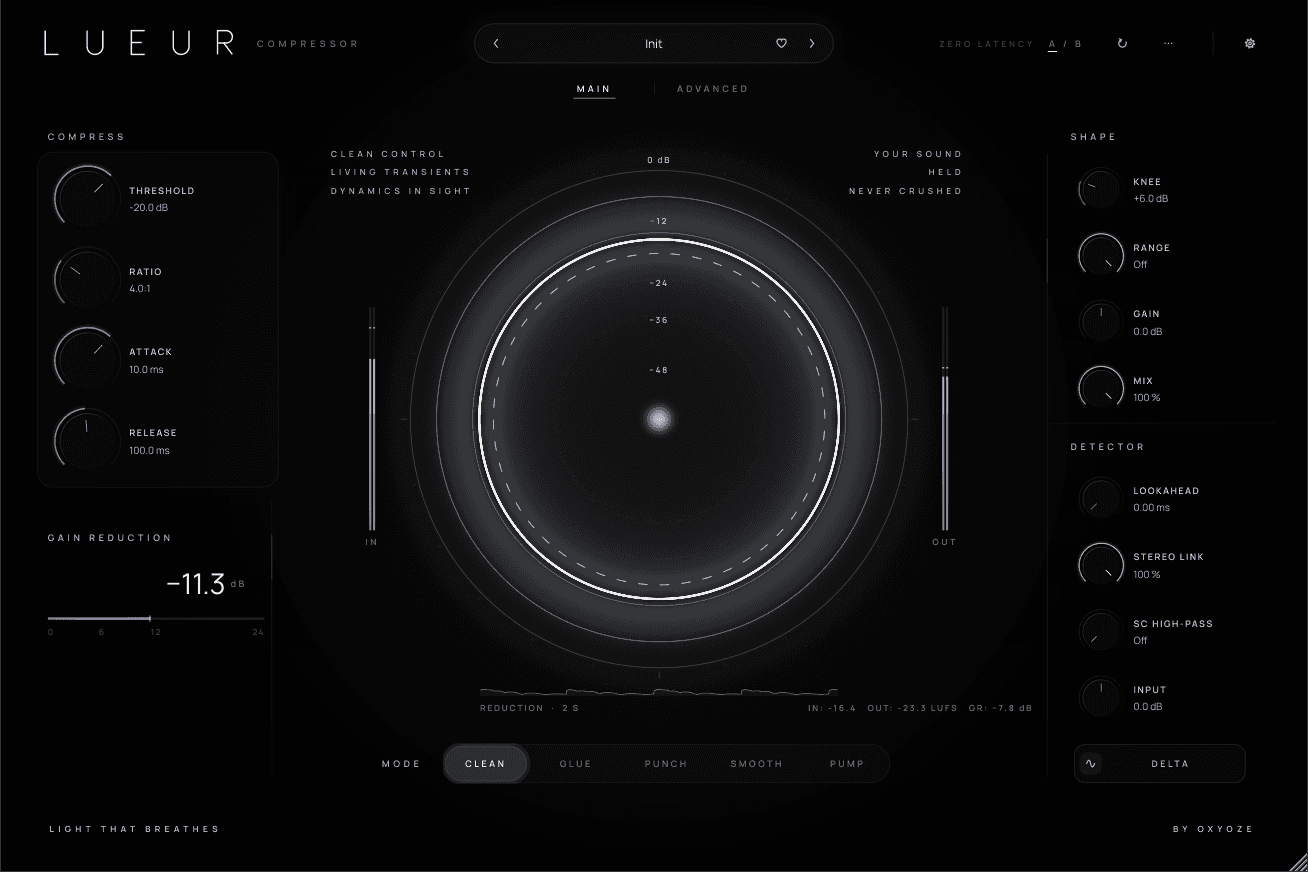Click the gain reduction meter bar
This screenshot has width=1308, height=872.
coord(156,619)
